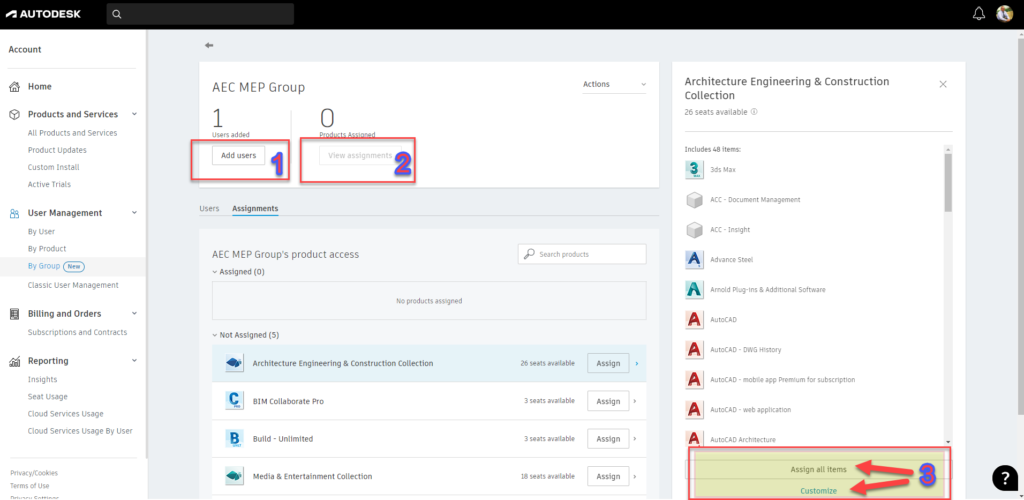Screen dimensions: 1024x500
Task: Click the top Autodesk search box
Action: point(200,14)
